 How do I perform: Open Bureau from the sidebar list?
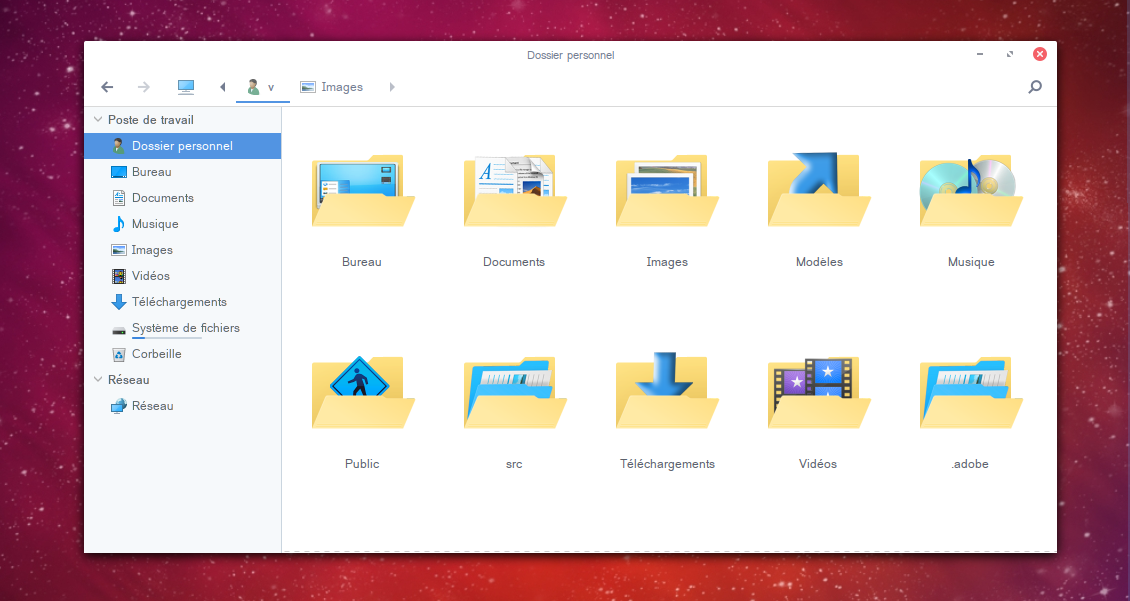coord(182,172)
